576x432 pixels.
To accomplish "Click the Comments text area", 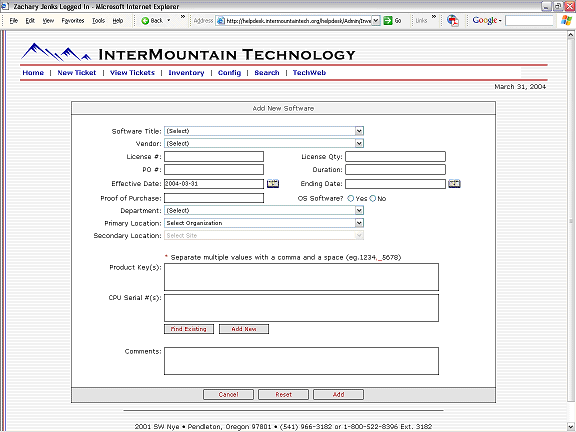I will [301, 361].
